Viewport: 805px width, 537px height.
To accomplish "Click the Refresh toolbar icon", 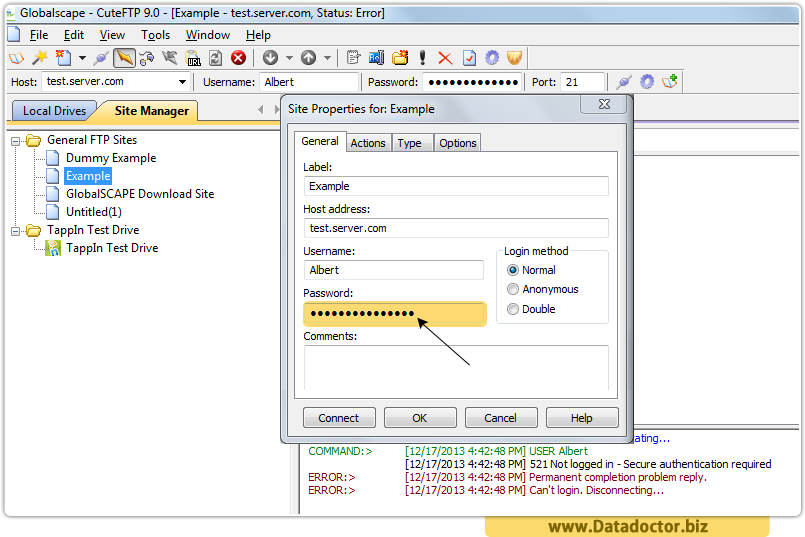I will 216,58.
